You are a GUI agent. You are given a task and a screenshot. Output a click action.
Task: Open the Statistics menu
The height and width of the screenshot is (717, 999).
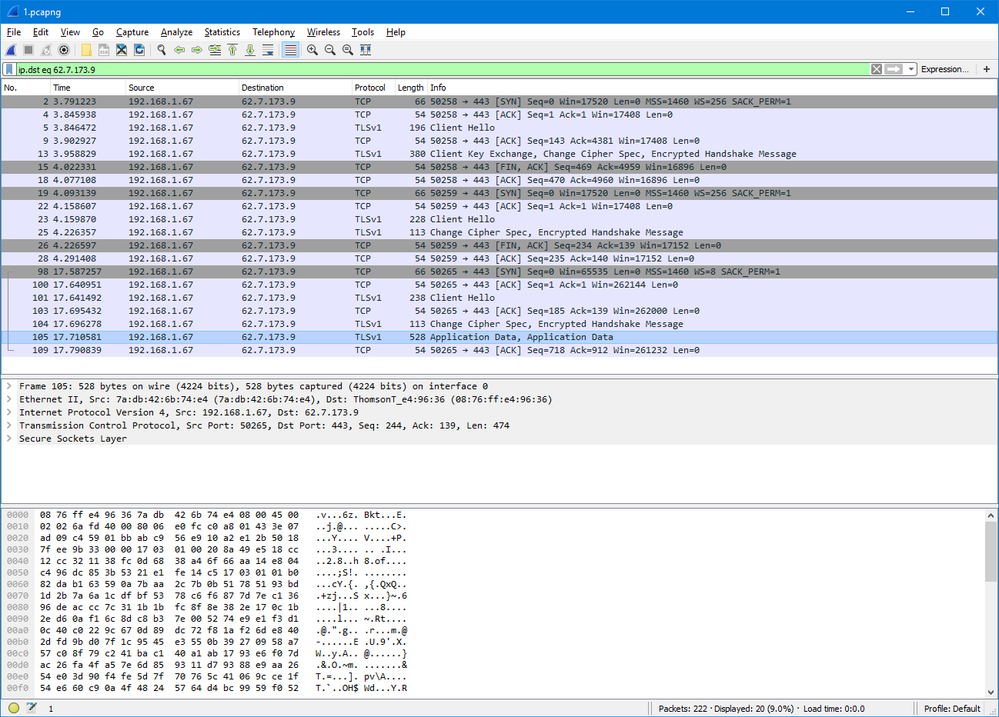pyautogui.click(x=222, y=32)
